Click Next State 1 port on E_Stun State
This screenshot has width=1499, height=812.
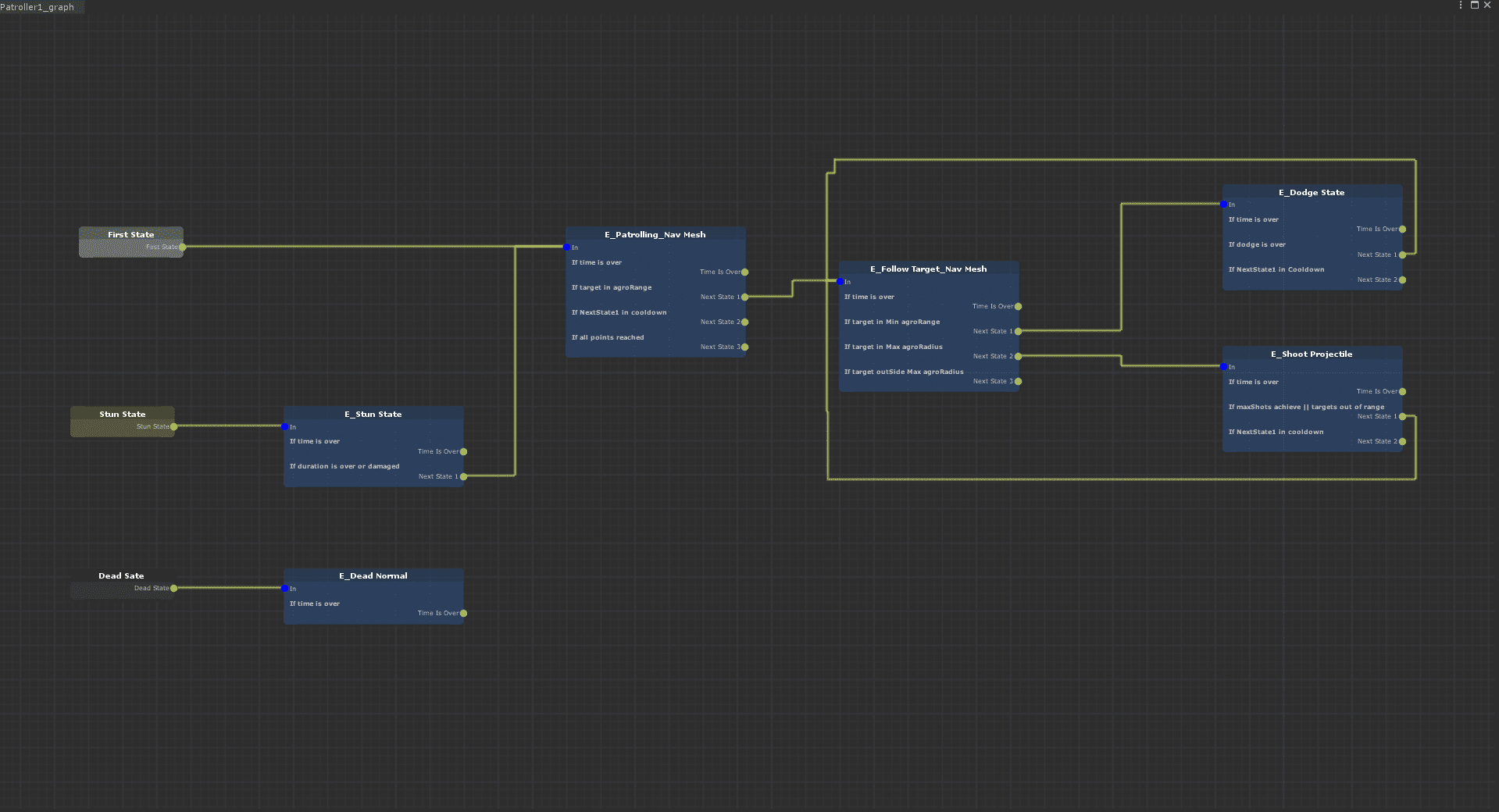click(464, 477)
